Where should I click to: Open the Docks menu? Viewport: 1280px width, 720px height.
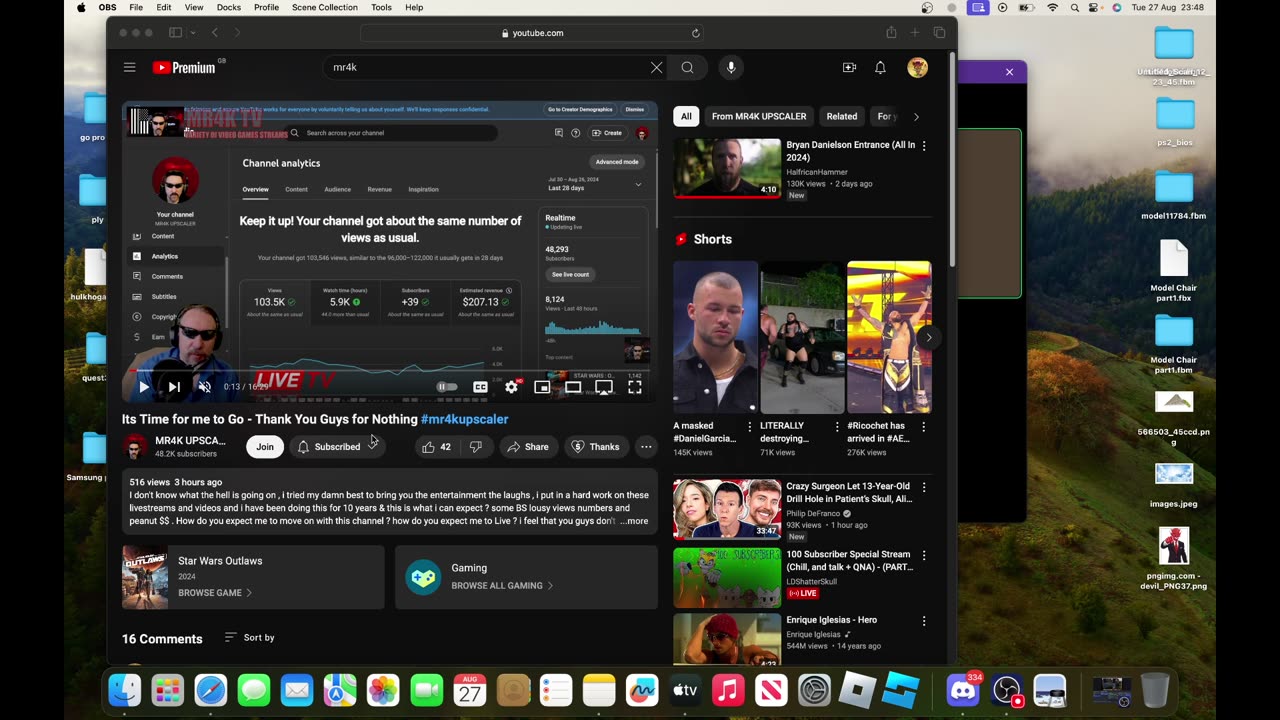tap(229, 7)
